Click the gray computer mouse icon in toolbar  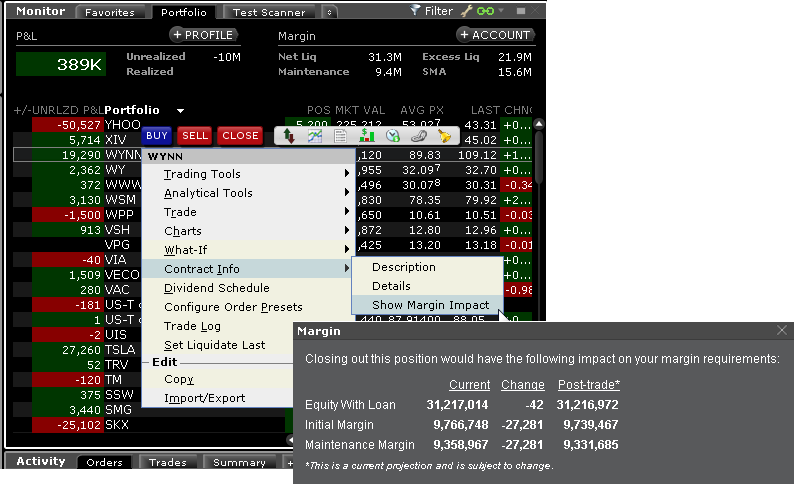pyautogui.click(x=419, y=136)
